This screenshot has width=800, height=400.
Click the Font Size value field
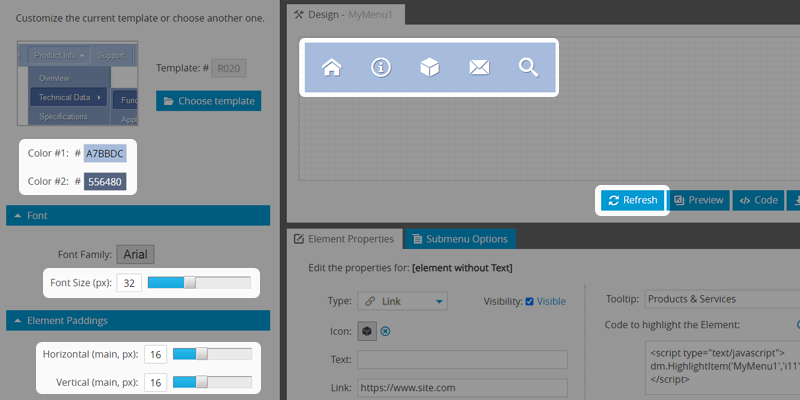(x=129, y=283)
